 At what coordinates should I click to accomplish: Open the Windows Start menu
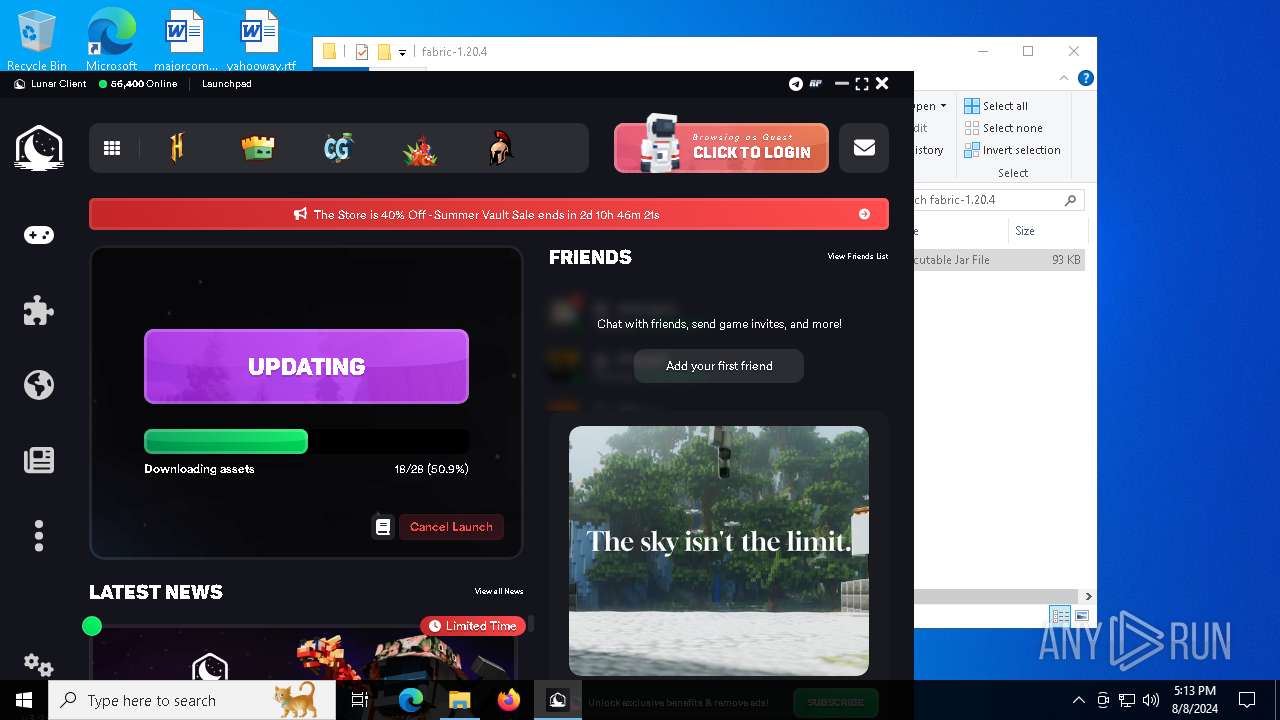point(24,700)
